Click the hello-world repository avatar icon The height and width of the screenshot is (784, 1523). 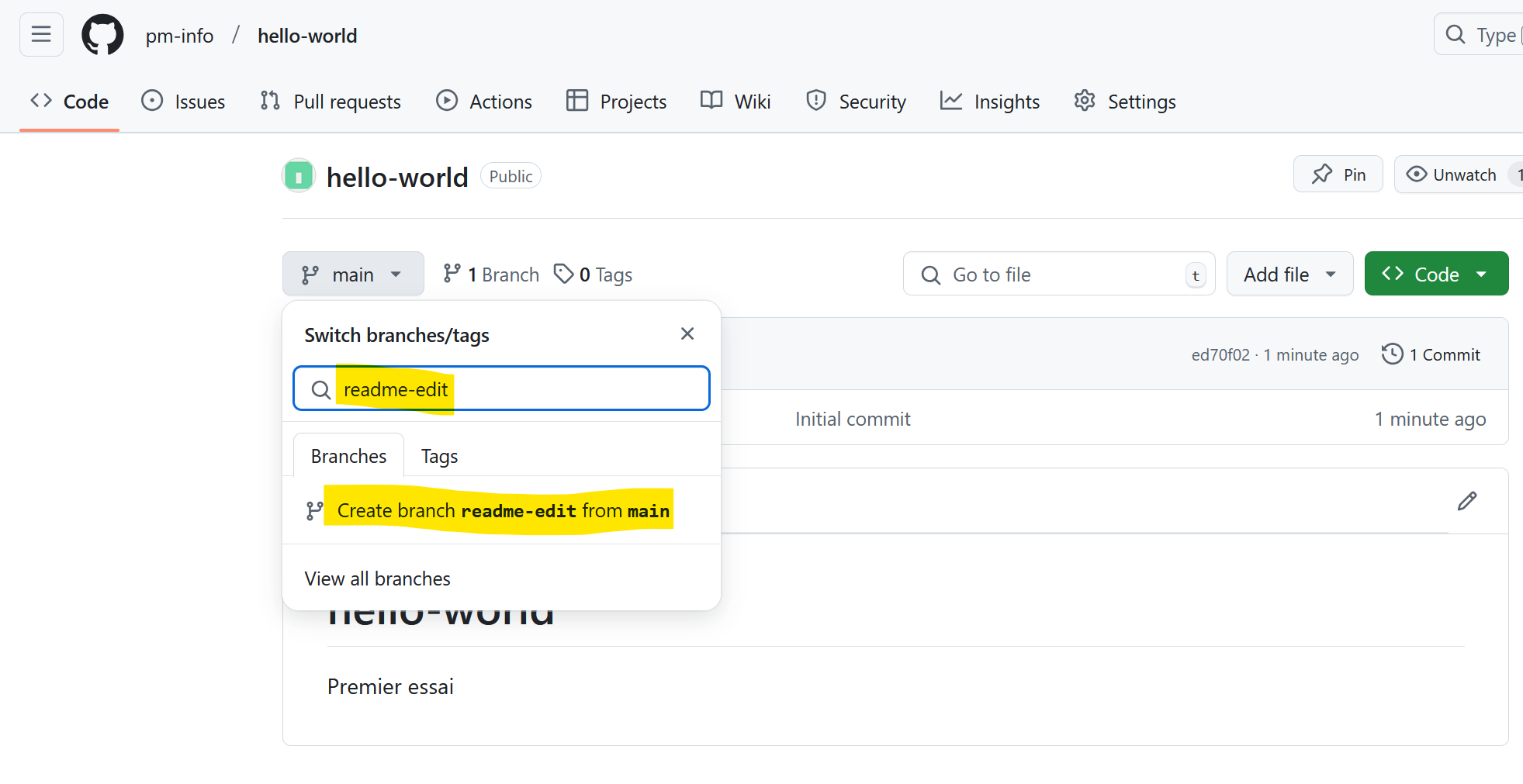click(299, 176)
